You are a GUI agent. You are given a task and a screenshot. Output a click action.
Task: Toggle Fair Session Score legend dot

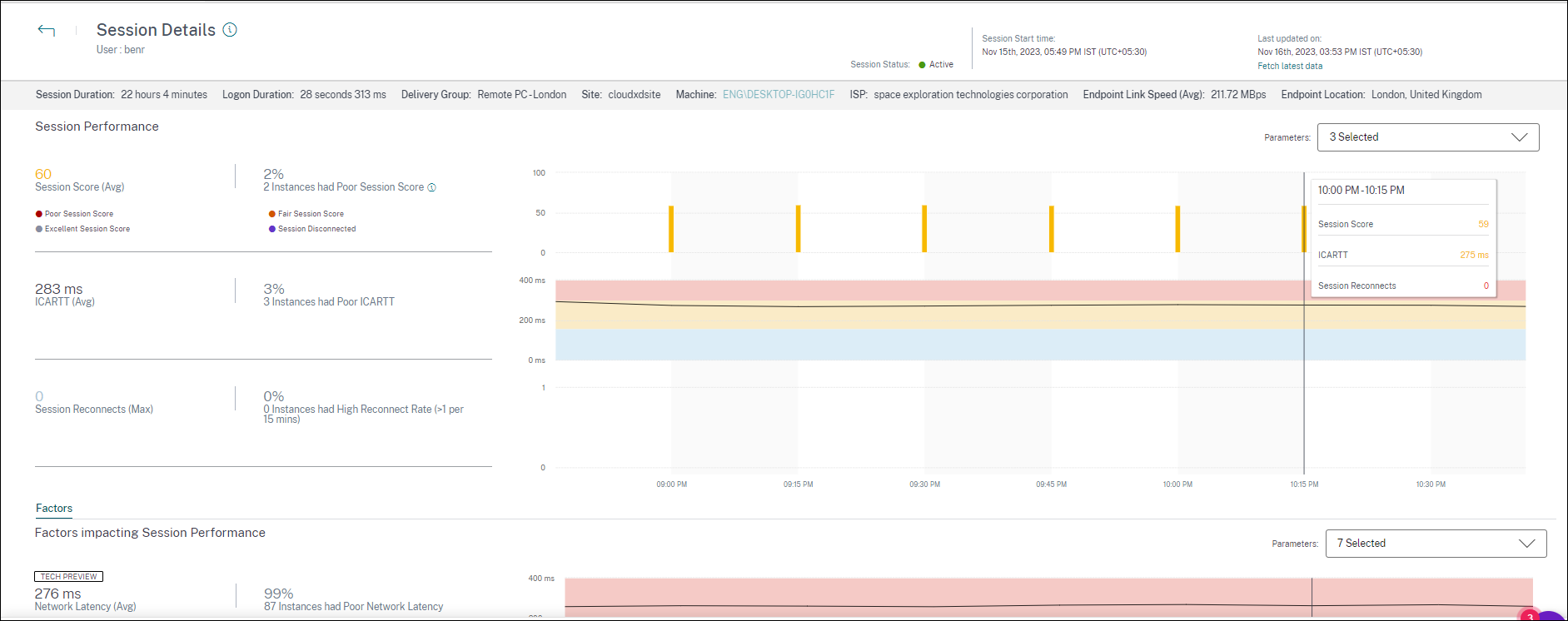pos(272,214)
